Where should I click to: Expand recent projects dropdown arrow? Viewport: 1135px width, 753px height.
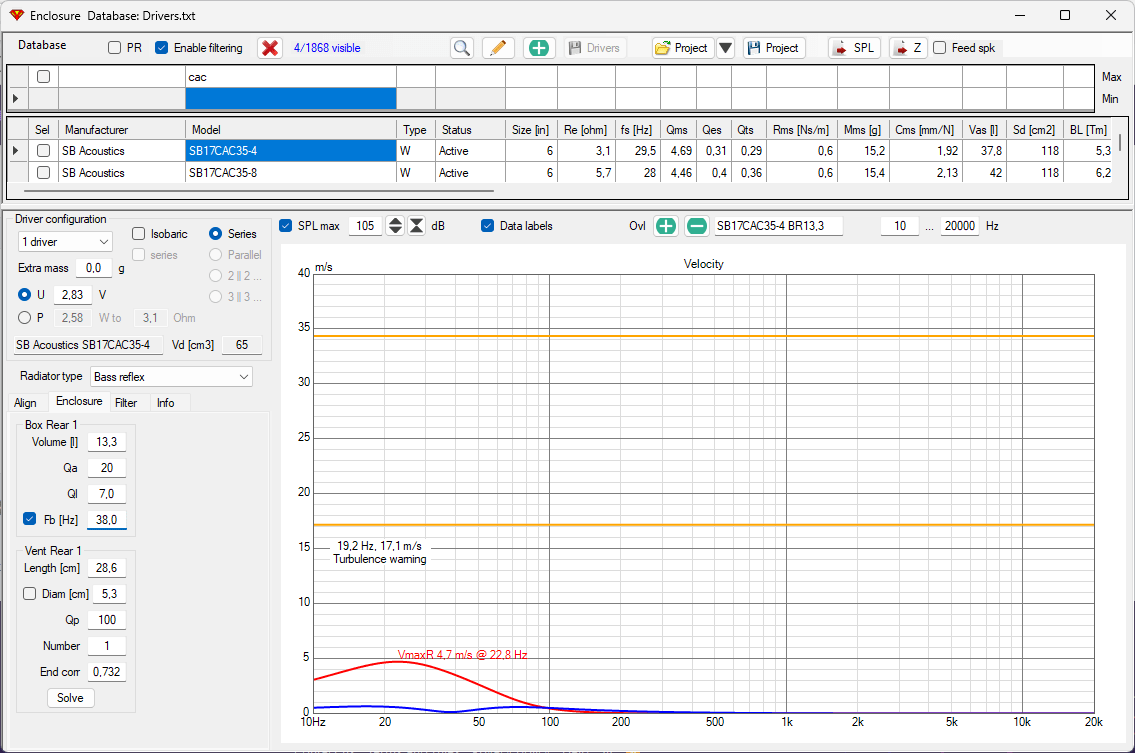[x=725, y=48]
